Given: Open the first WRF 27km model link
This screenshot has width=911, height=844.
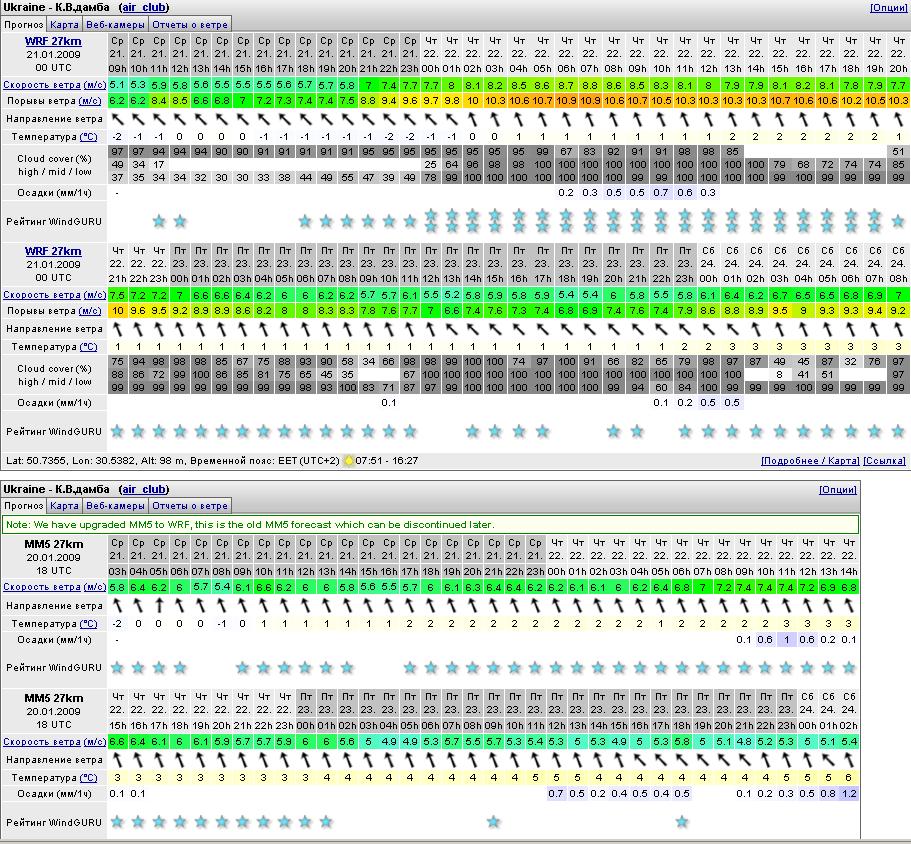Looking at the screenshot, I should pos(53,41).
